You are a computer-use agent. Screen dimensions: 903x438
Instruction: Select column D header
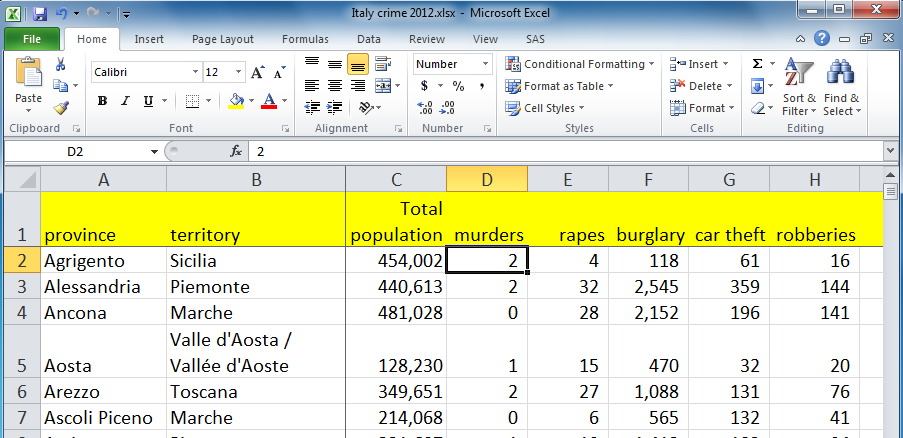[487, 180]
